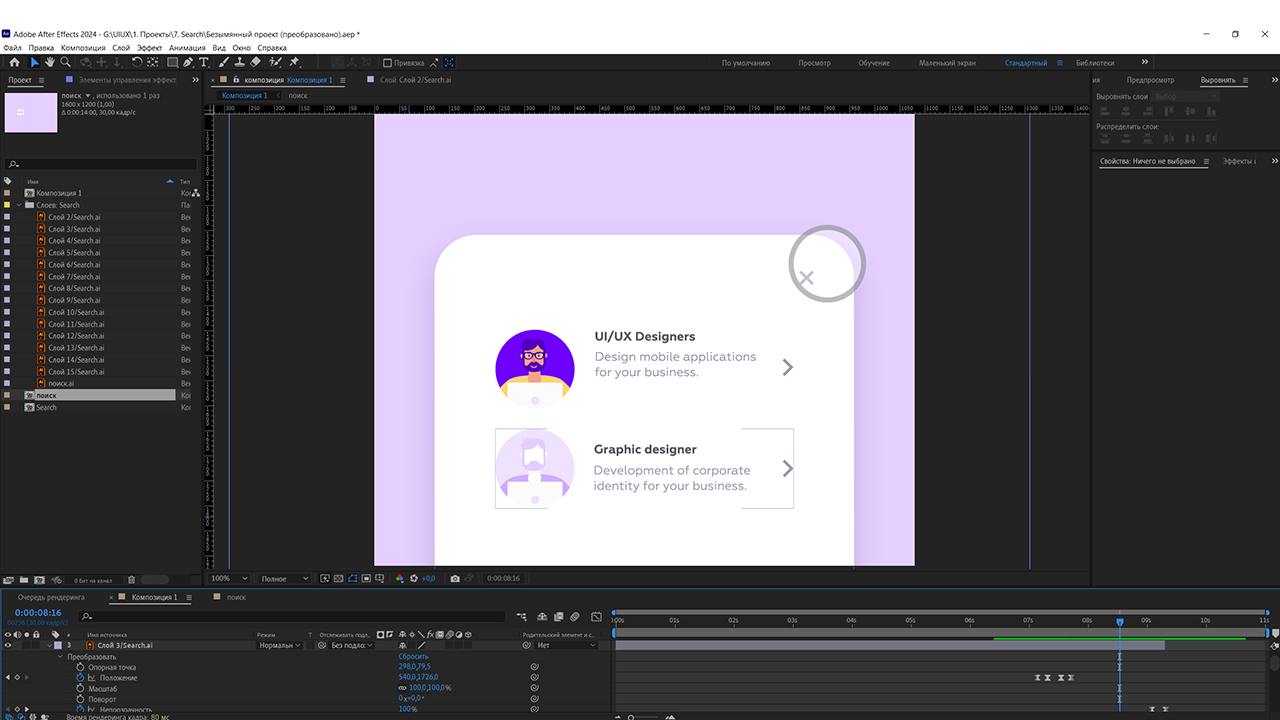
Task: Click the Библиотеки workspace button
Action: pos(1095,63)
